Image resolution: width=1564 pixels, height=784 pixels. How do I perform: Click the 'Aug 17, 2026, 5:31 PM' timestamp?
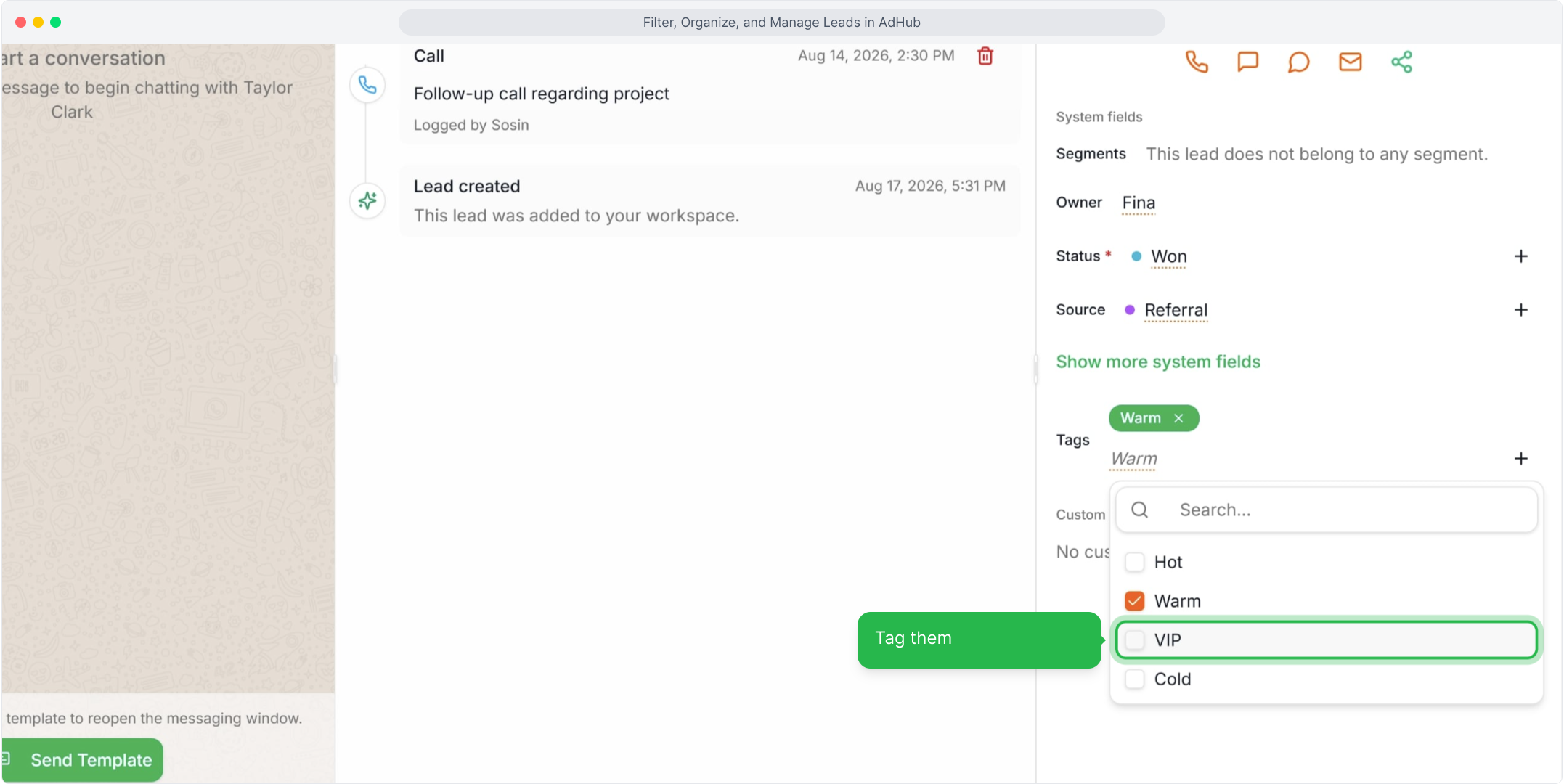930,187
